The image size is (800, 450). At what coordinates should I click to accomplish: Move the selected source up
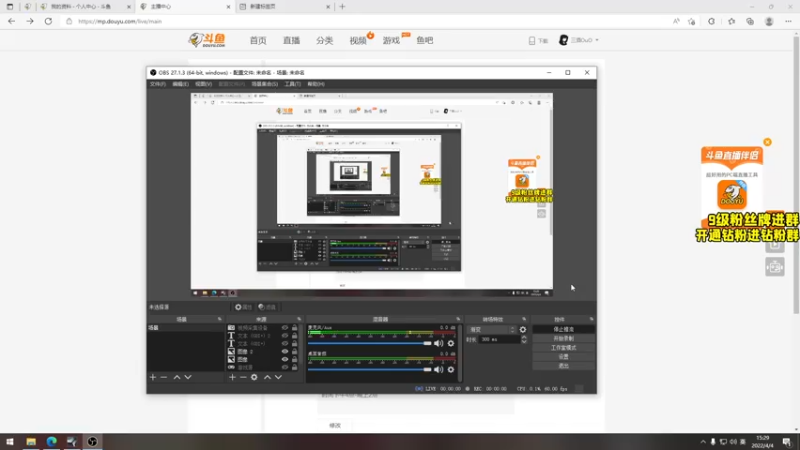[267, 377]
